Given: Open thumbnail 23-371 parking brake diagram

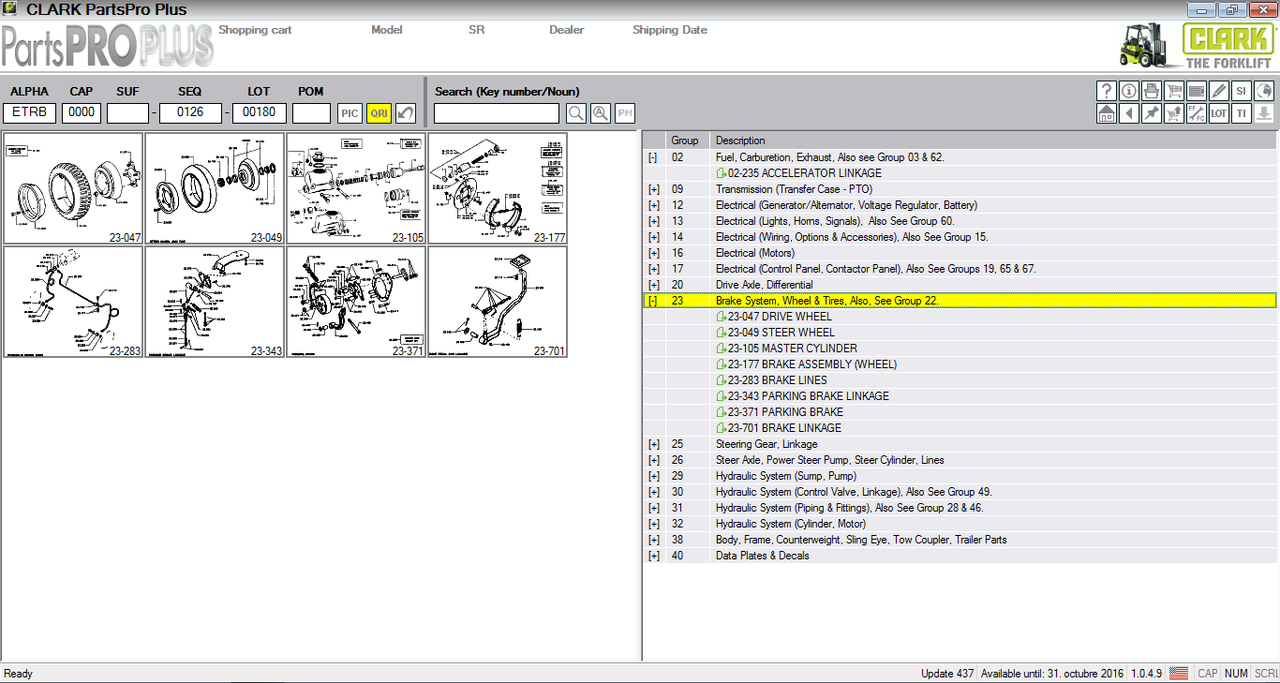Looking at the screenshot, I should coord(356,302).
